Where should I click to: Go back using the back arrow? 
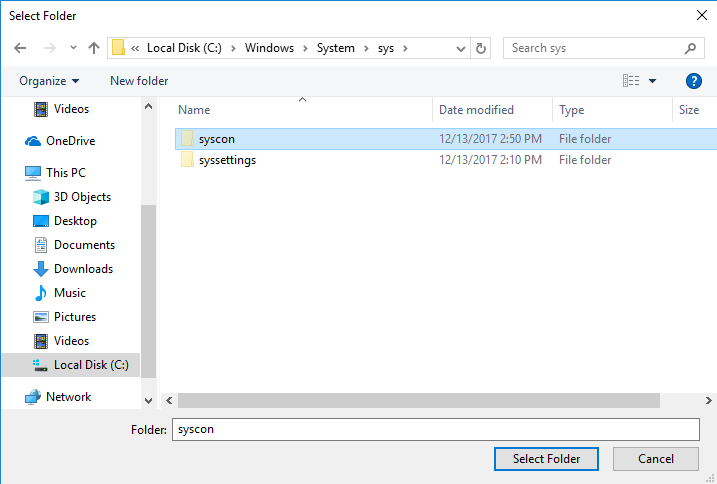click(20, 48)
